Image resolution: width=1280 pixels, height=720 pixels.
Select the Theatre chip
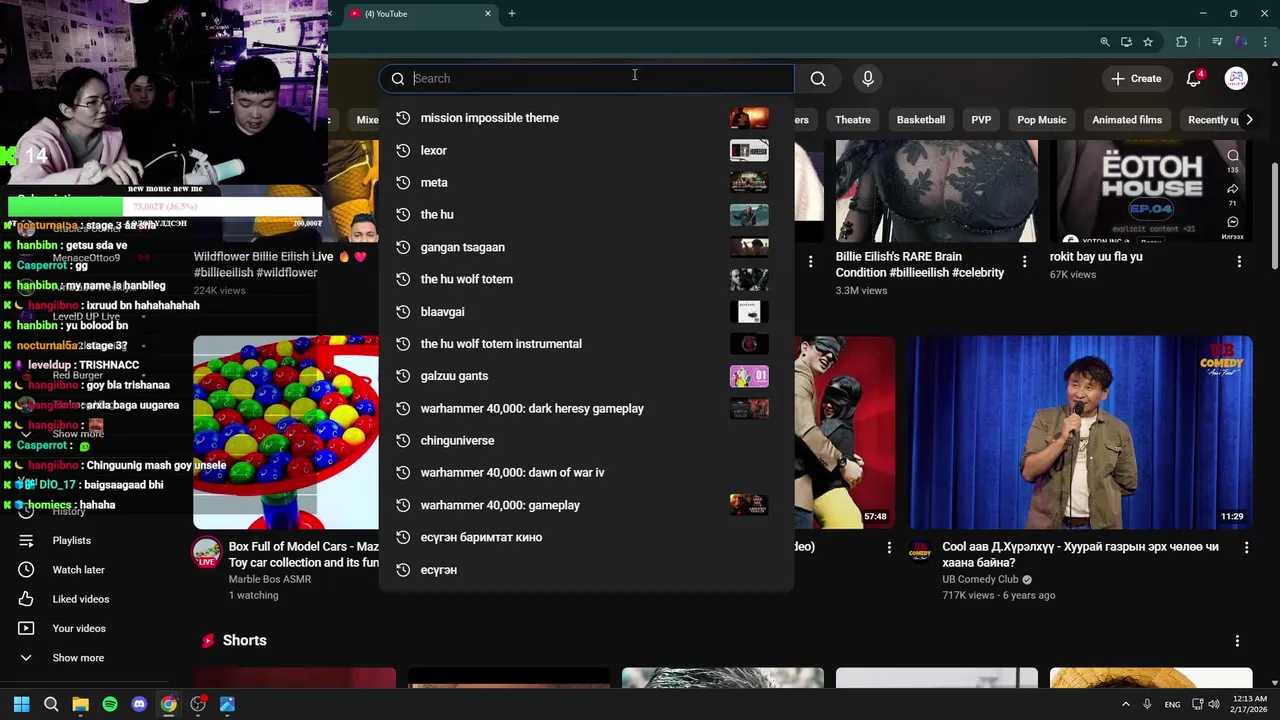pyautogui.click(x=853, y=120)
